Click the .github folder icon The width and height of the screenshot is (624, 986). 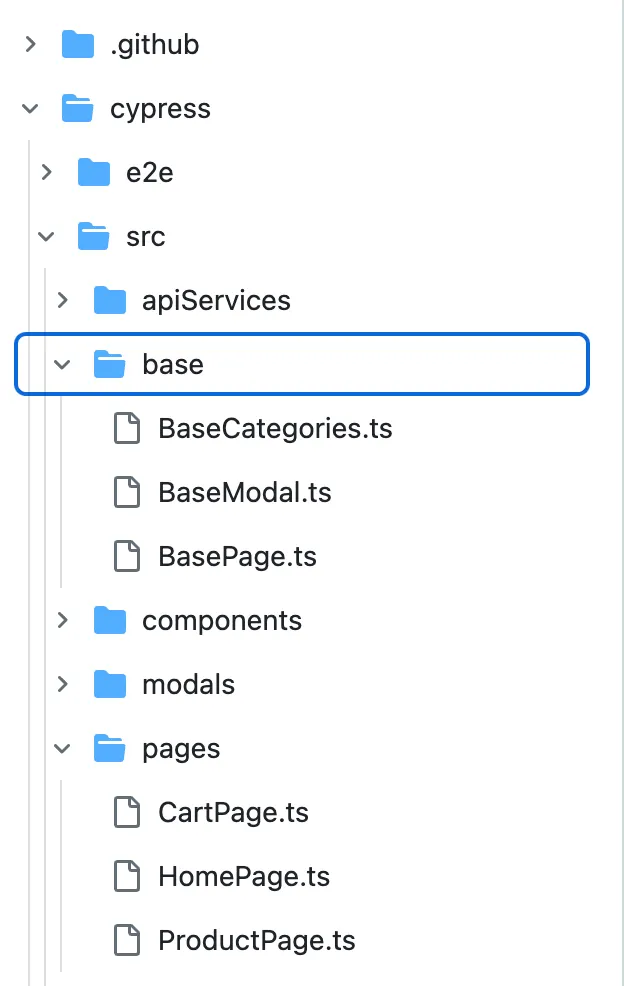(77, 45)
